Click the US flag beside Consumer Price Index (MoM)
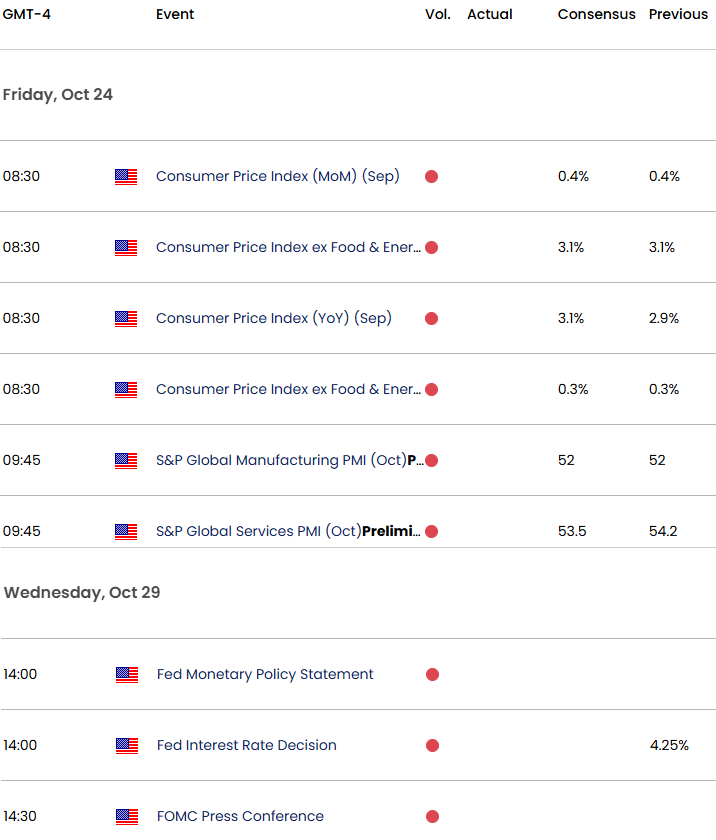716x840 pixels. (x=126, y=177)
